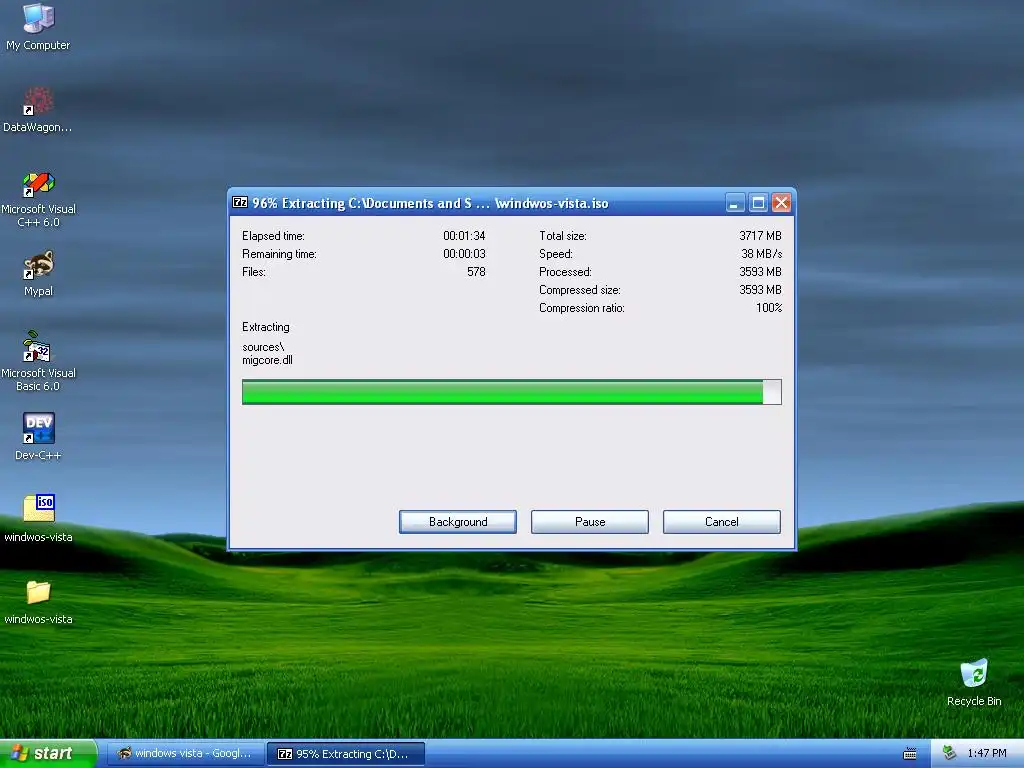Pause the extraction
This screenshot has height=768, width=1024.
[x=590, y=522]
